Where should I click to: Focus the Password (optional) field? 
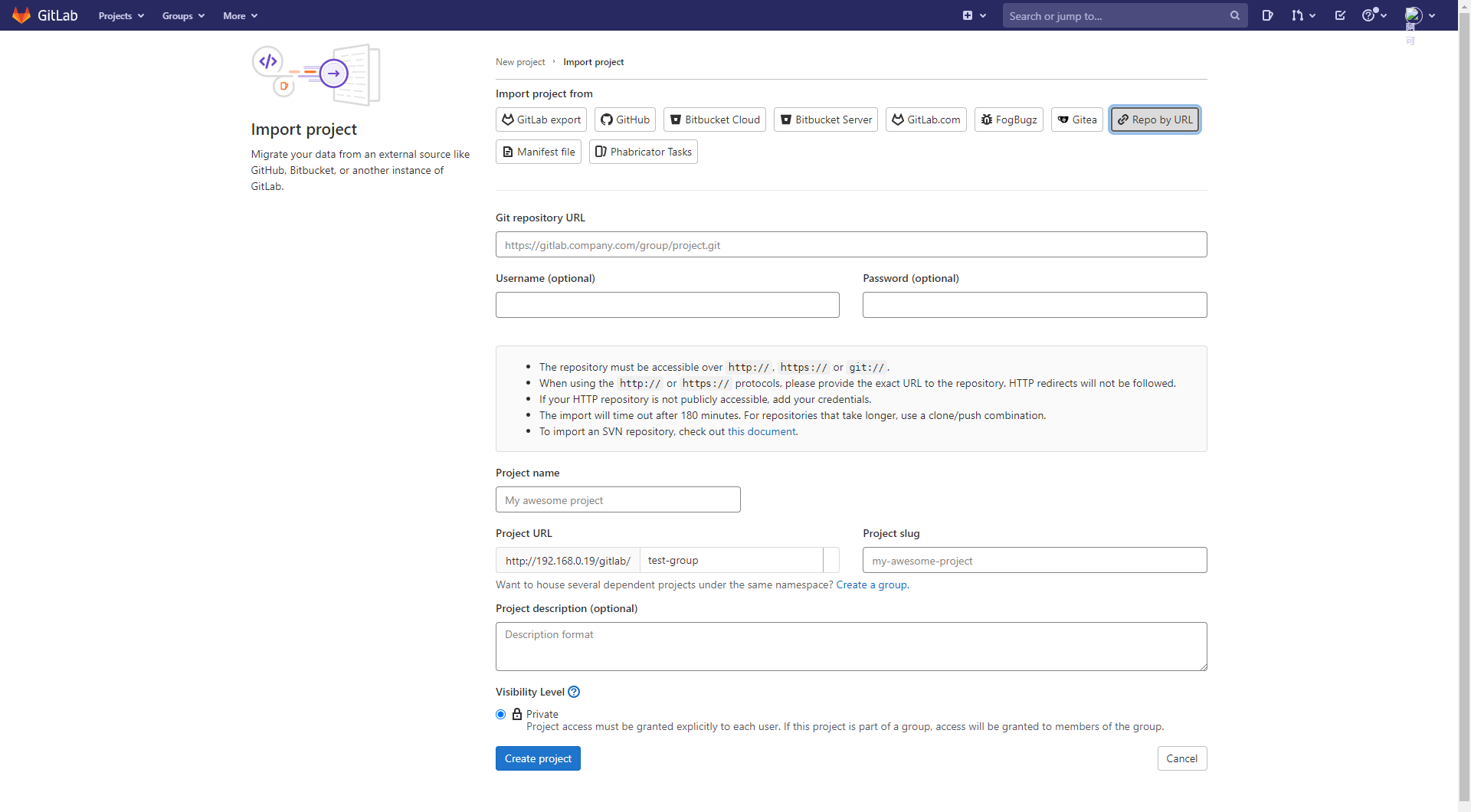click(1035, 305)
